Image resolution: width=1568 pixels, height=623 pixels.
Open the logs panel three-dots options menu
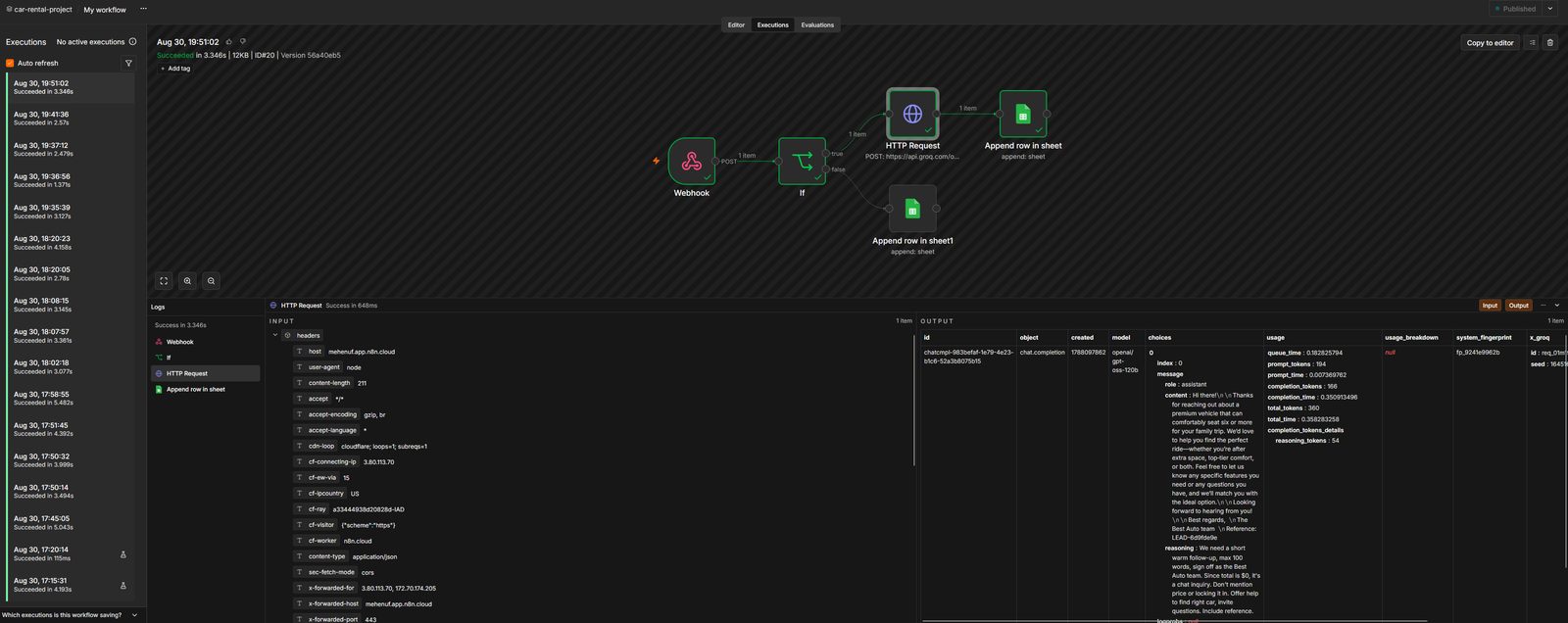coord(1543,306)
